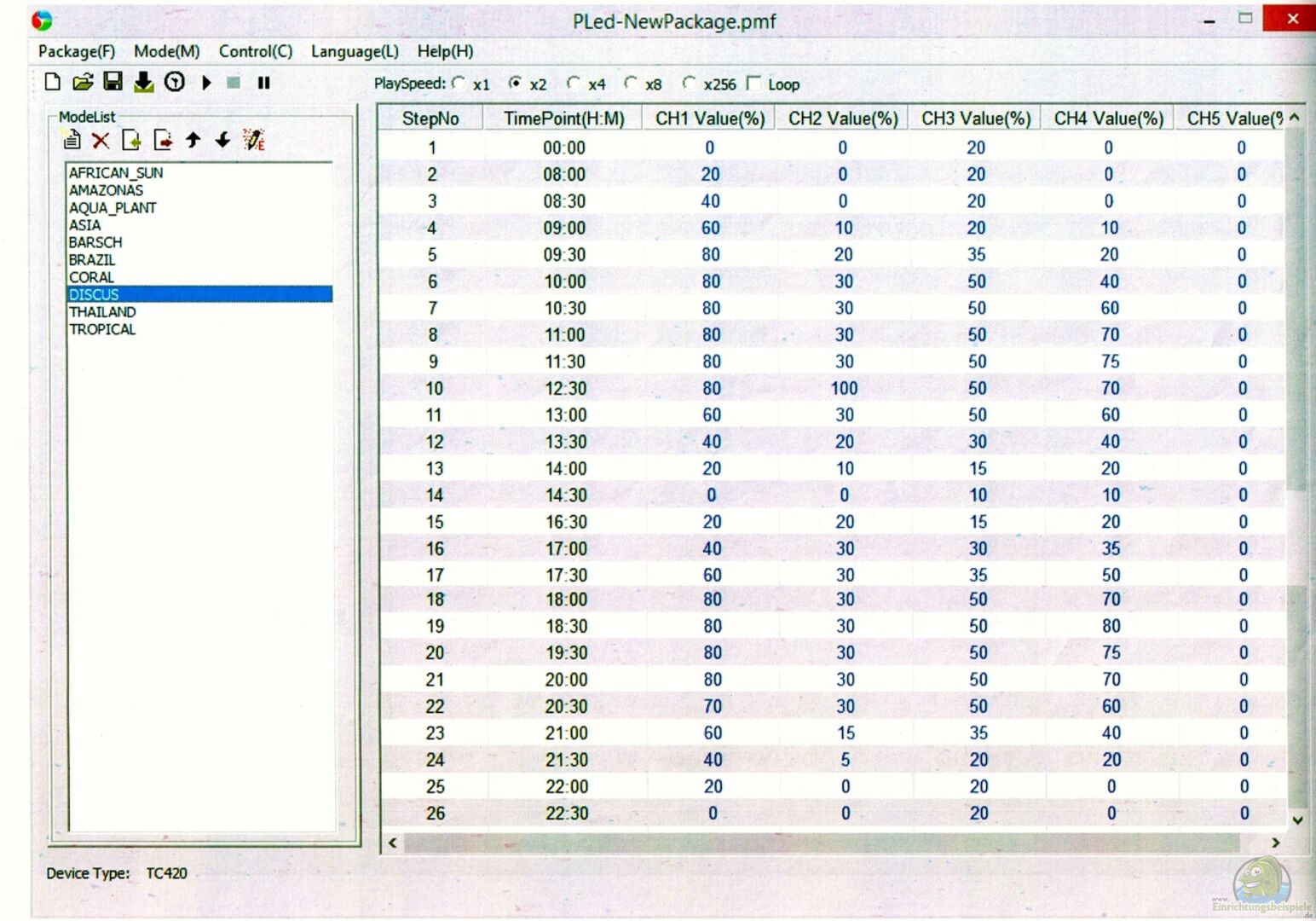1316x921 pixels.
Task: Click the new package file icon
Action: [x=53, y=82]
